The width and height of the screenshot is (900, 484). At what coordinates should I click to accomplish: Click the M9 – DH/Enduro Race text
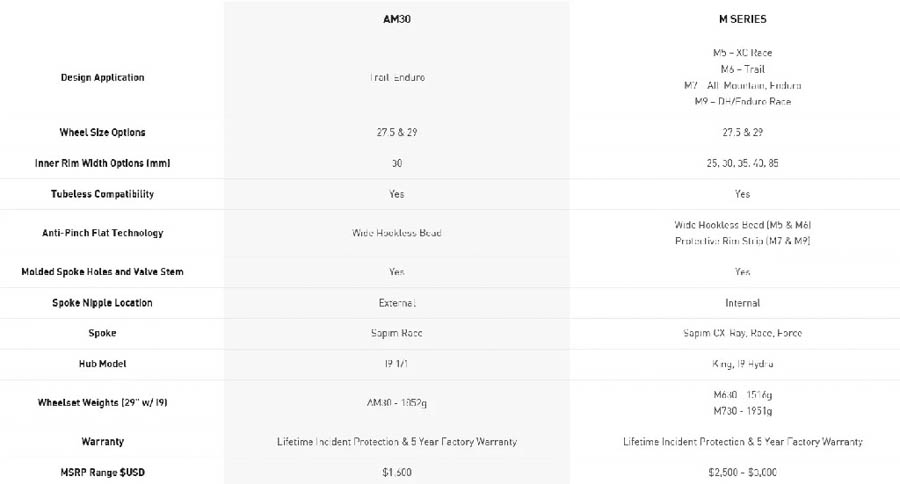tap(742, 102)
